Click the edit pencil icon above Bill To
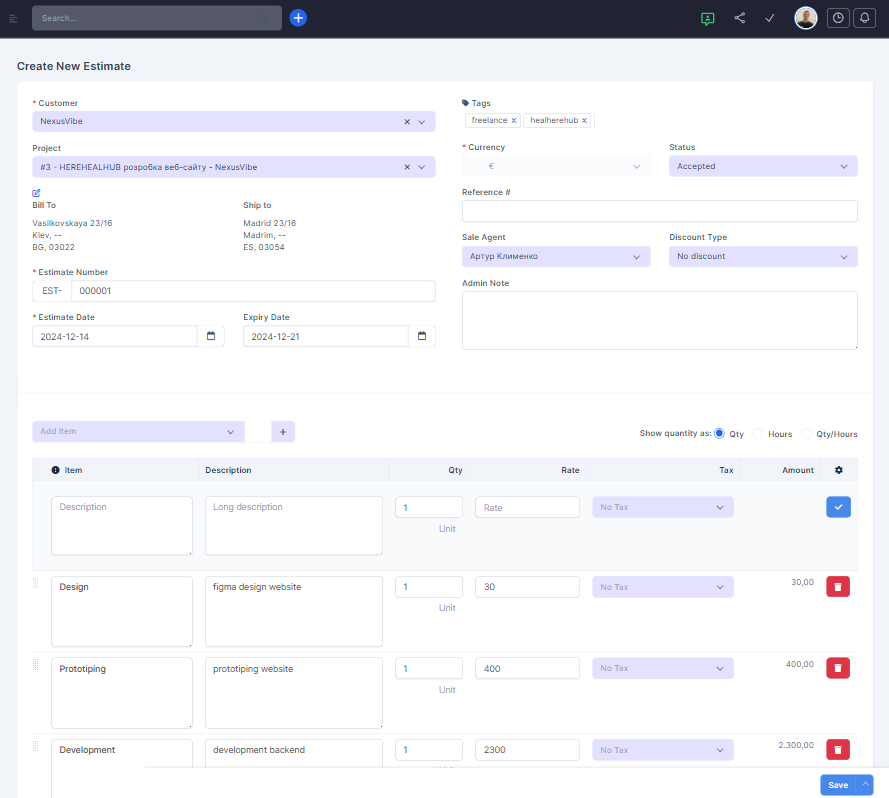The height and width of the screenshot is (798, 889). tap(37, 192)
